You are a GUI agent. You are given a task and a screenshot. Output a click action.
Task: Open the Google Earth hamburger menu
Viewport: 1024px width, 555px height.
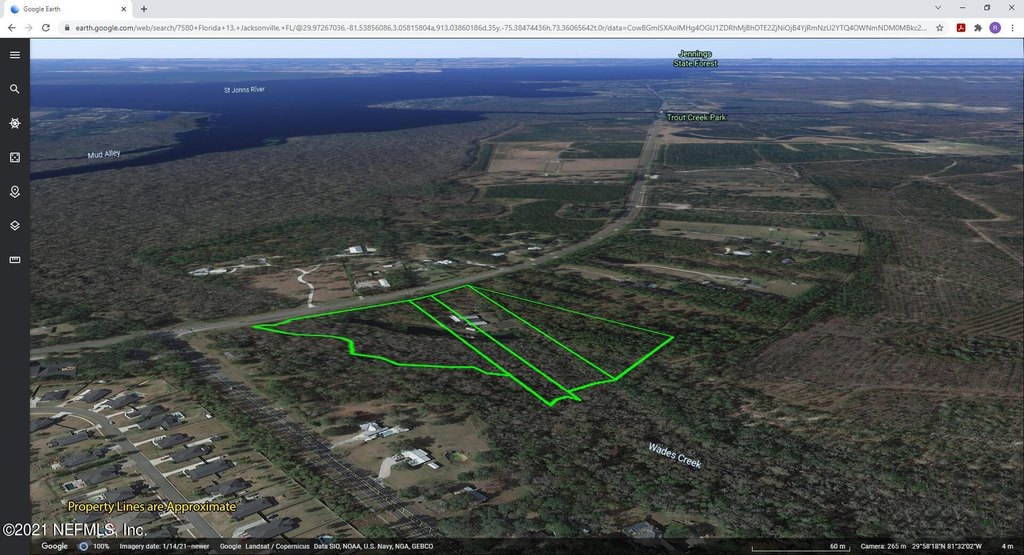(15, 55)
